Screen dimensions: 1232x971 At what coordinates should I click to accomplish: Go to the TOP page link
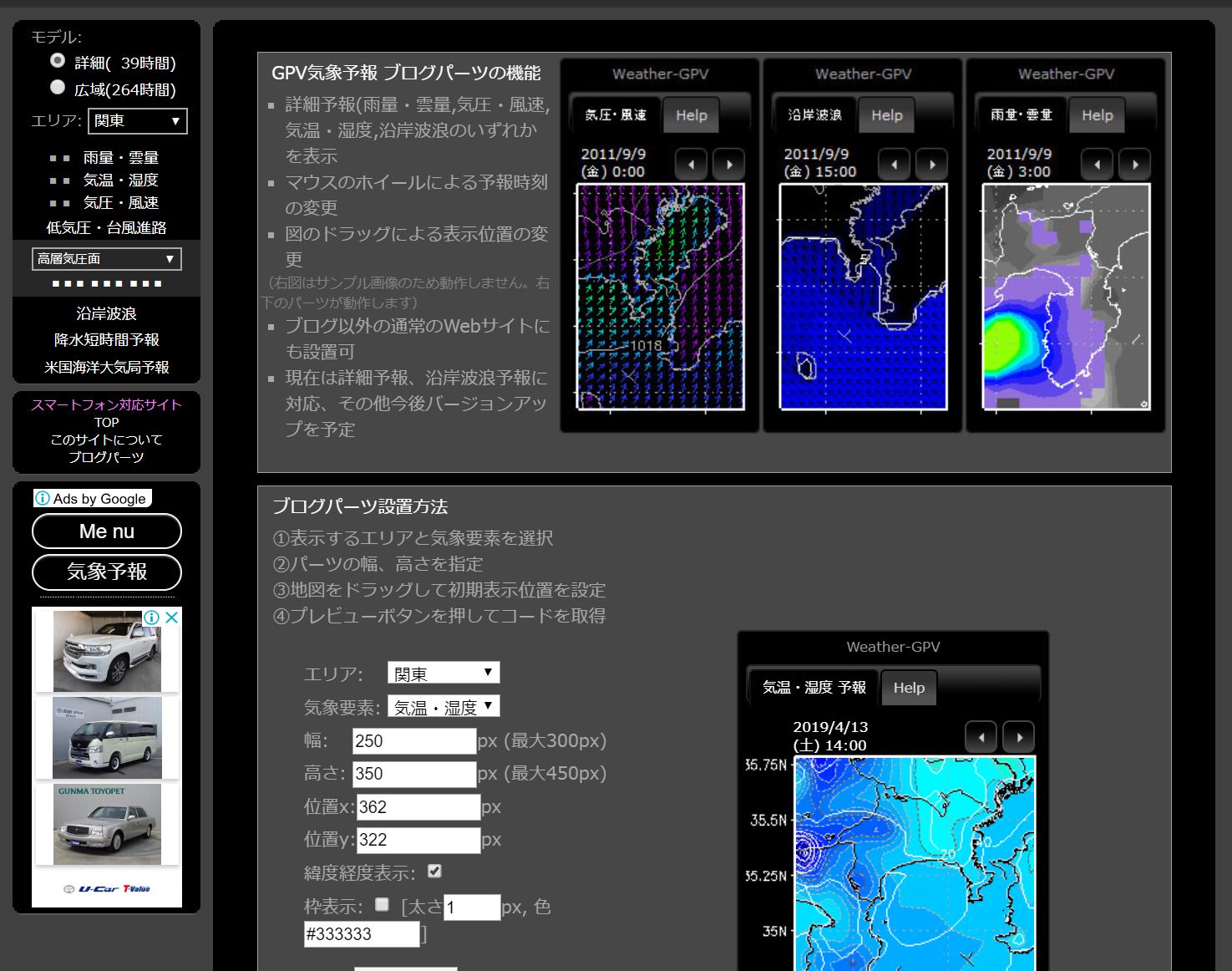107,423
